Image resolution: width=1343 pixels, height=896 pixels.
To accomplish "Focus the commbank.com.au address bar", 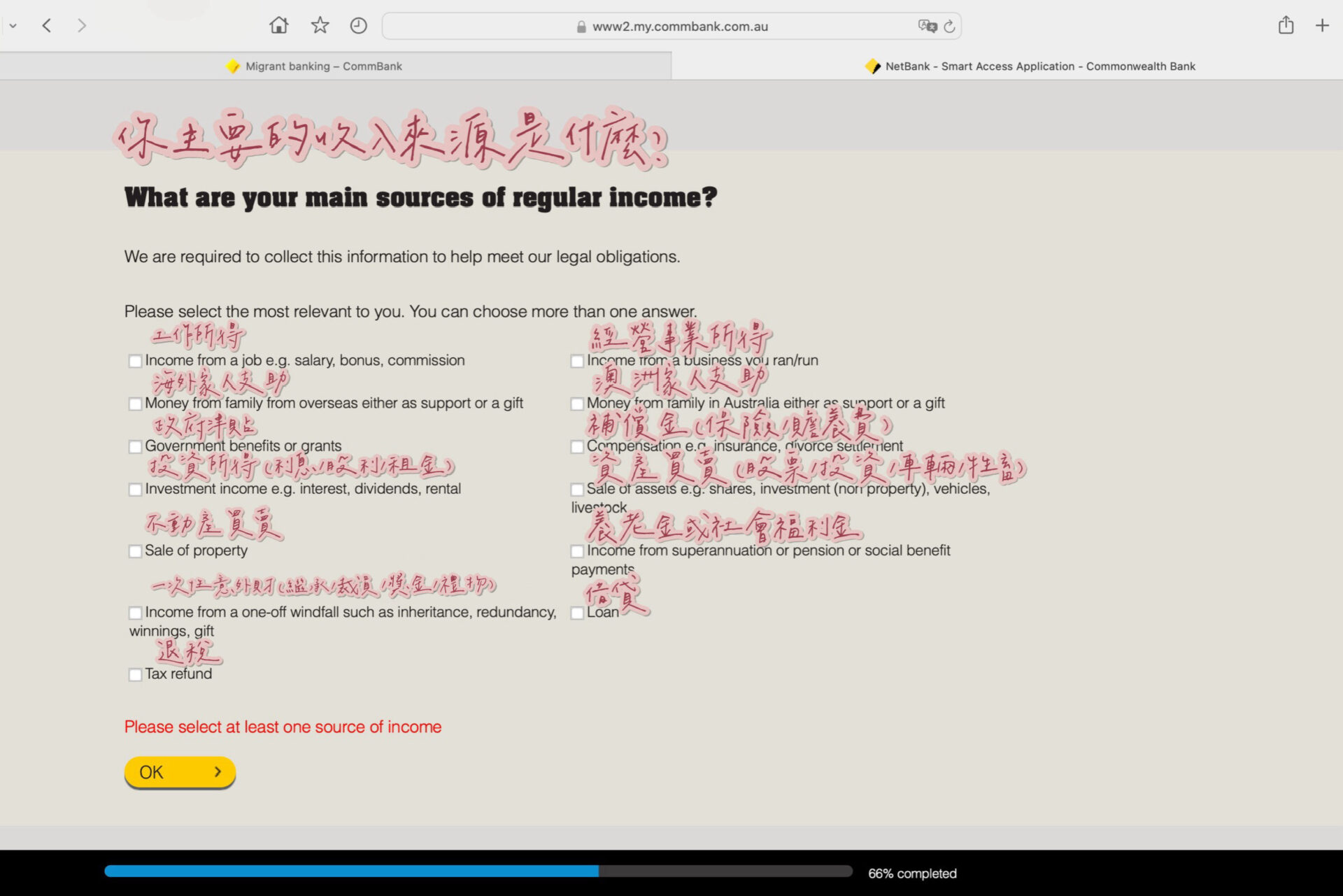I will (678, 27).
